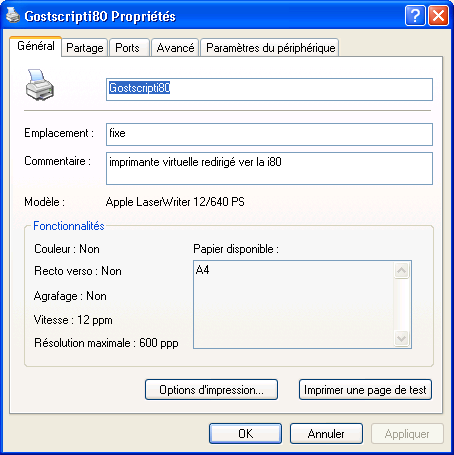Click the Appliquer button
This screenshot has height=455, width=454.
click(x=407, y=433)
